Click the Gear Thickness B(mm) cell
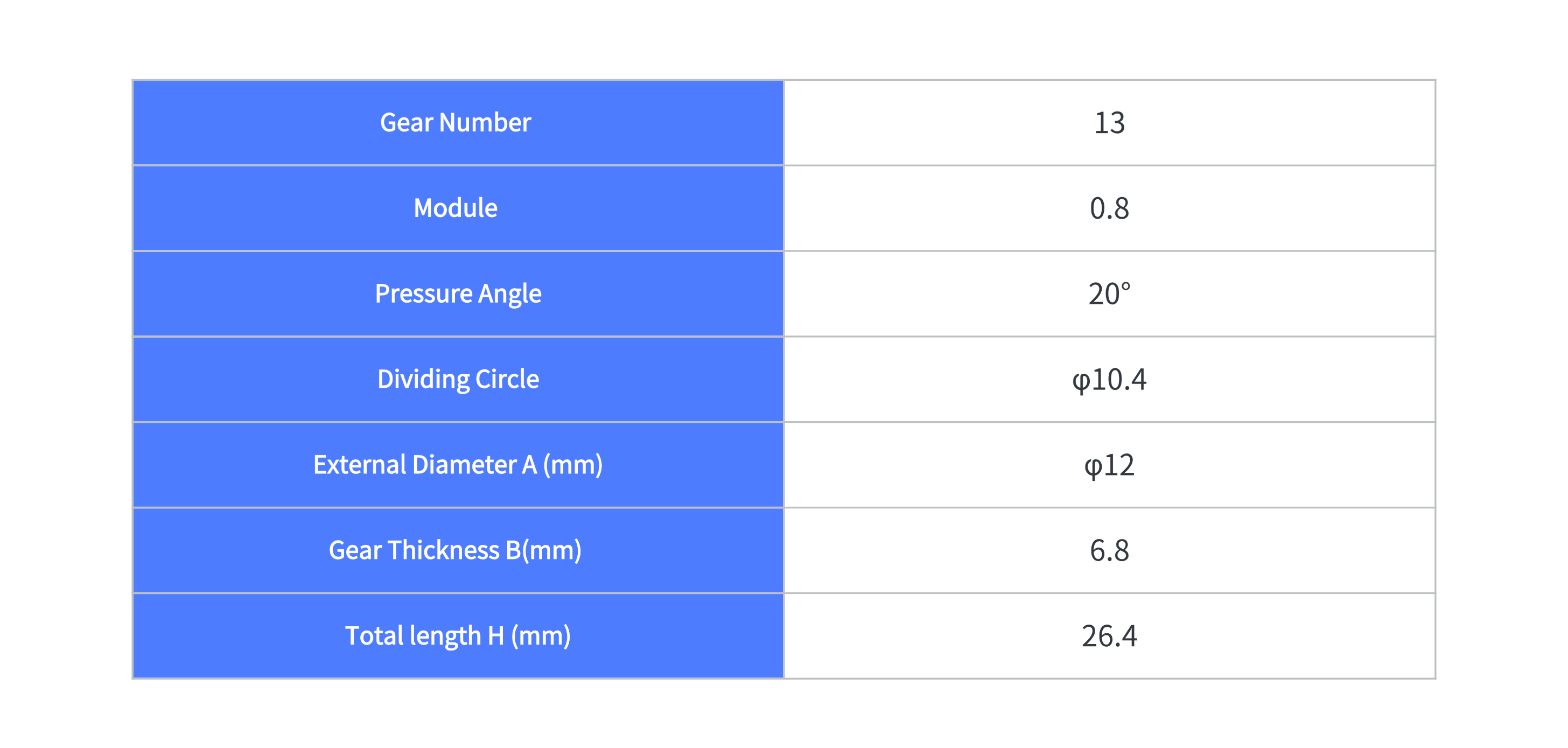This screenshot has height=748, width=1568. click(x=458, y=550)
